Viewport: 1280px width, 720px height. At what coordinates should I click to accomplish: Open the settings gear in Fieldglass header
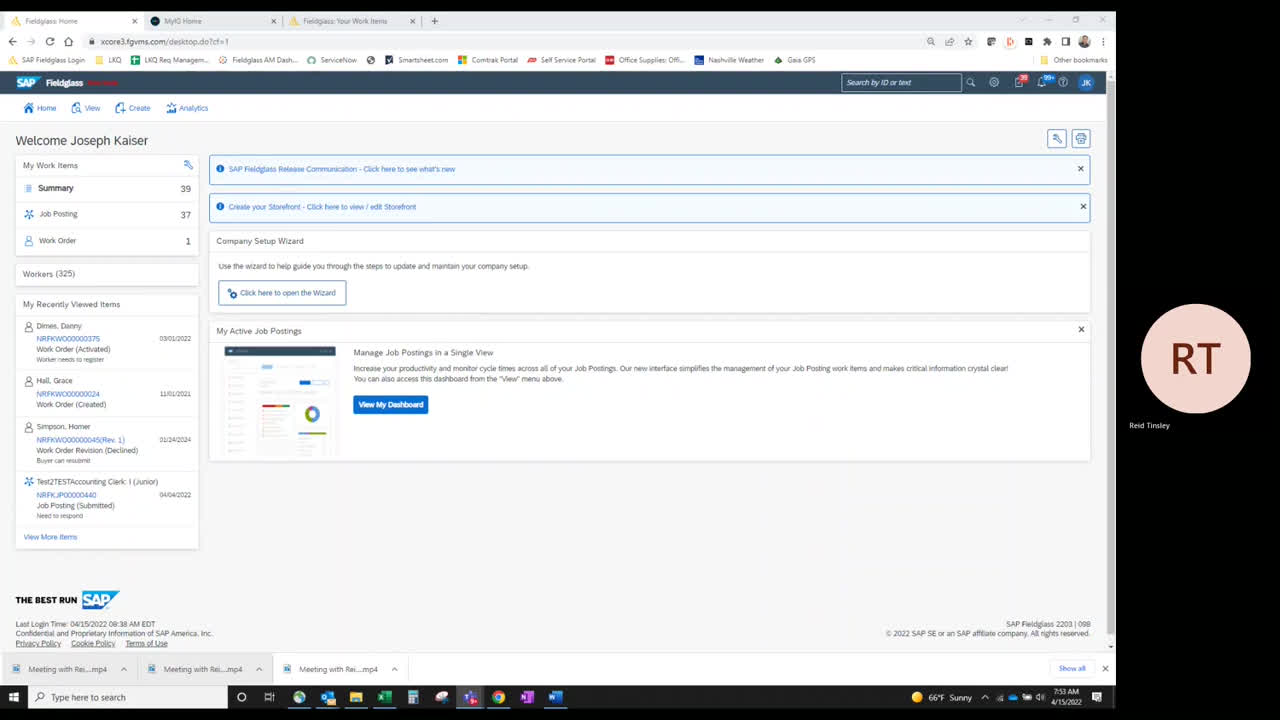point(994,82)
